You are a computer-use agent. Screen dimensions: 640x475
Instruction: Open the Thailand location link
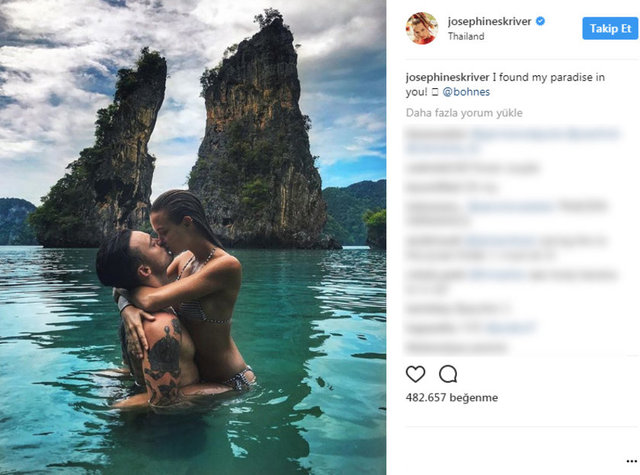(466, 36)
